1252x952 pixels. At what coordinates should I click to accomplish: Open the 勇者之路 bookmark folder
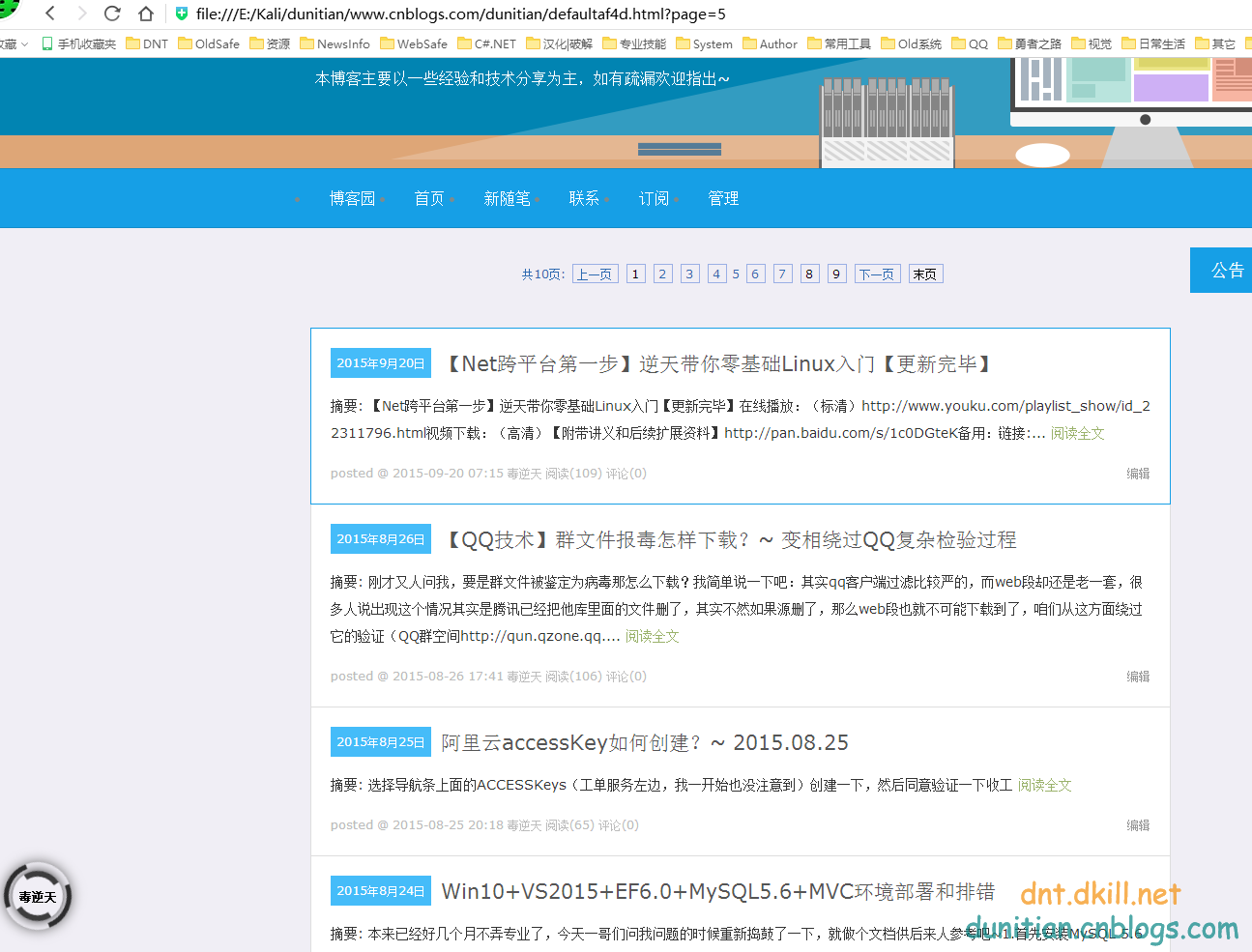click(x=1030, y=43)
